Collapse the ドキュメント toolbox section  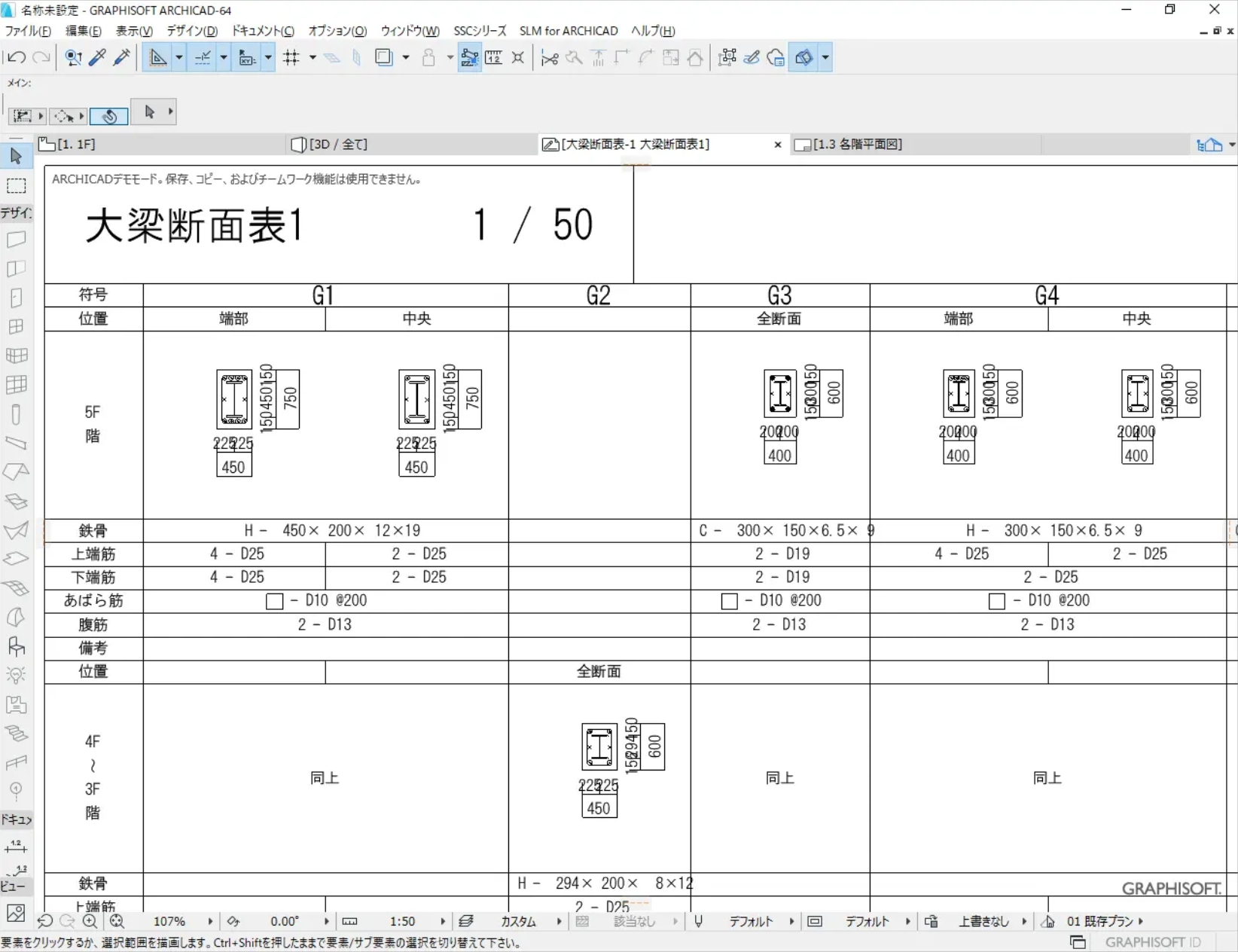[x=16, y=819]
